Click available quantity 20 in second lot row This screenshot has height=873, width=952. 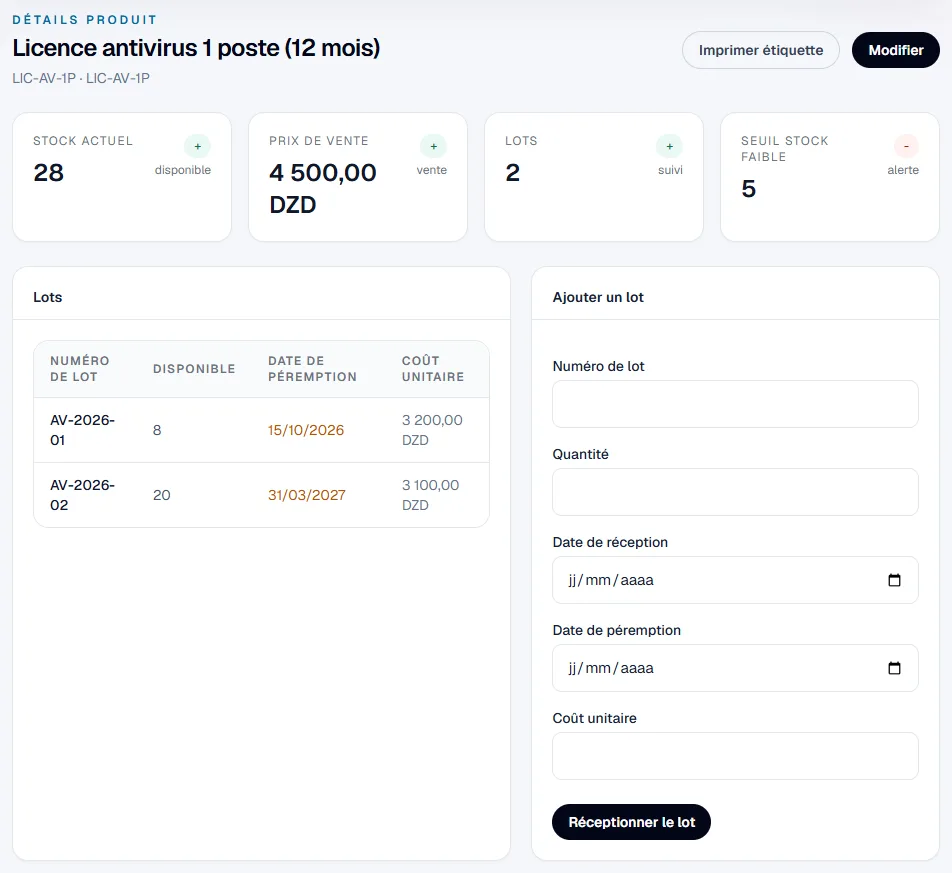point(162,495)
